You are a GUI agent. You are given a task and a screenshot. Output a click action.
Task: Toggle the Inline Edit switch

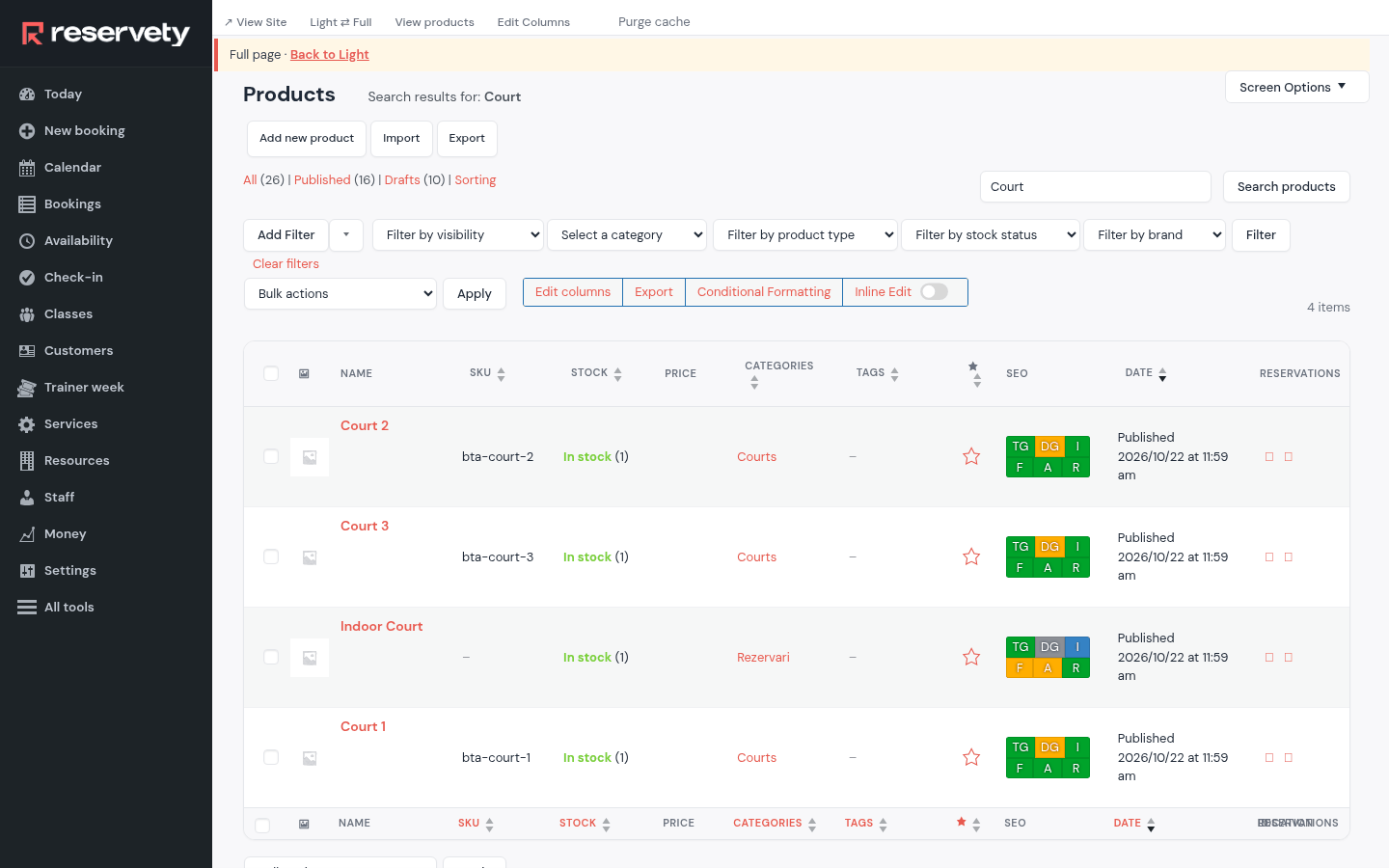934,291
